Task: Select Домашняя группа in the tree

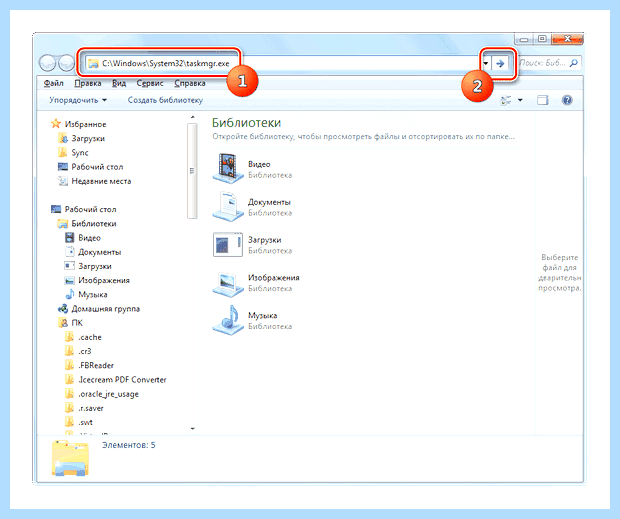Action: (x=106, y=309)
